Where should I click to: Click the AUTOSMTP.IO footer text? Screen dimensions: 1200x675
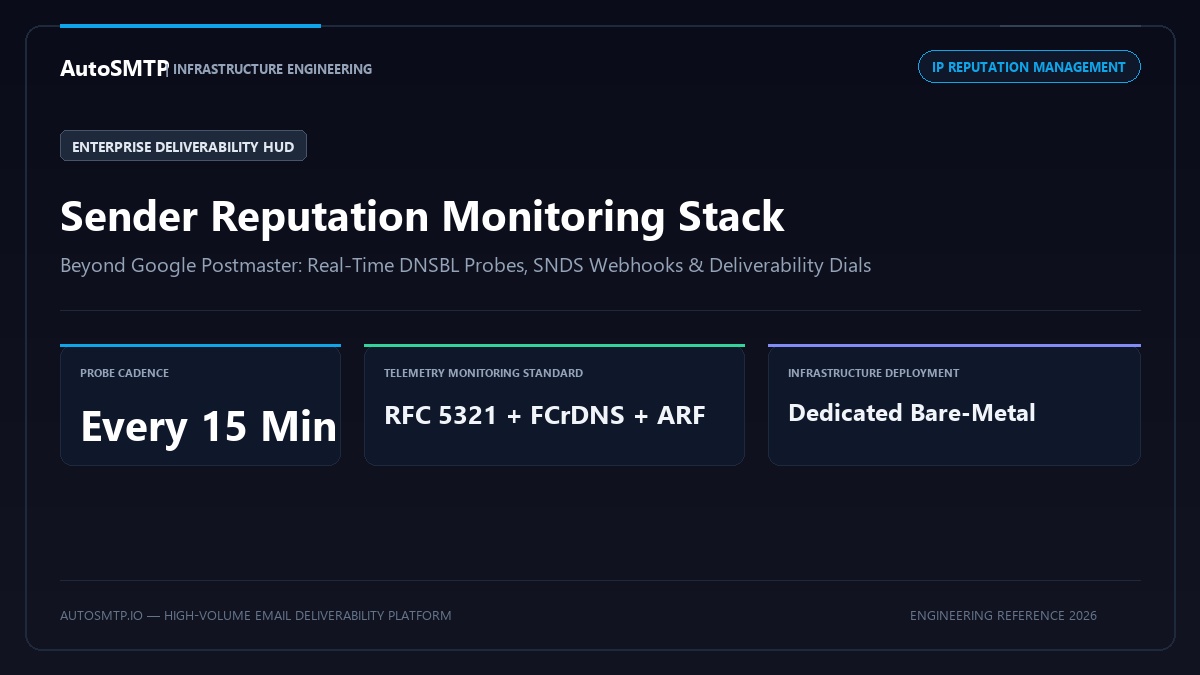point(255,615)
